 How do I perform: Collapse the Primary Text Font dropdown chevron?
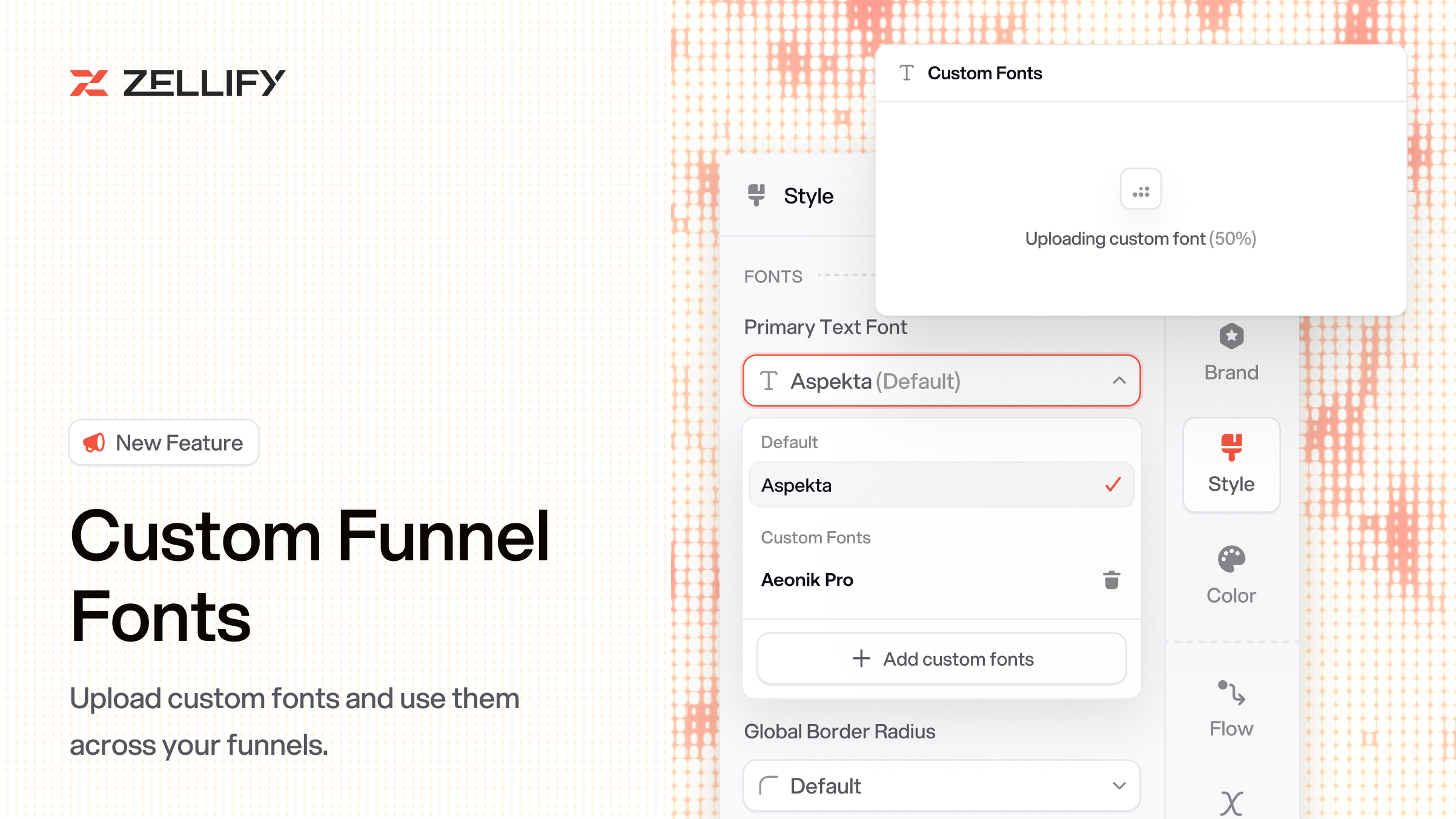[1119, 381]
